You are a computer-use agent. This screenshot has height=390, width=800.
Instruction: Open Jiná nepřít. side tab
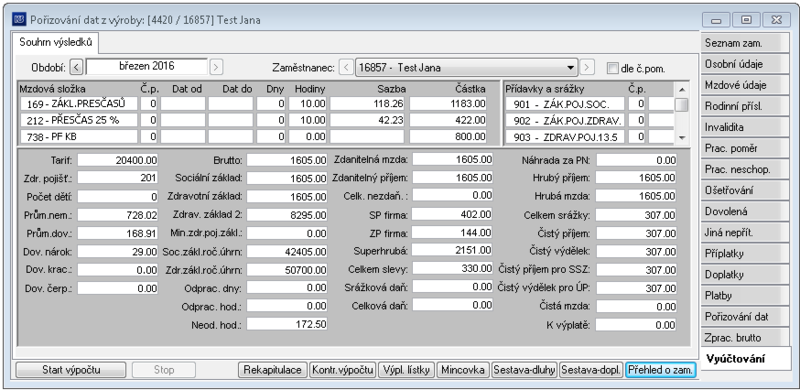click(x=744, y=233)
